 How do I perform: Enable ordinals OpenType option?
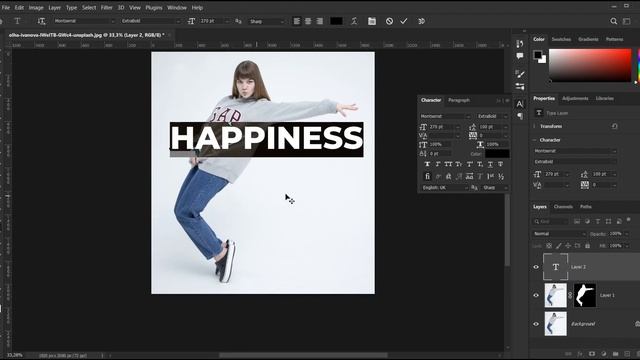coord(490,176)
